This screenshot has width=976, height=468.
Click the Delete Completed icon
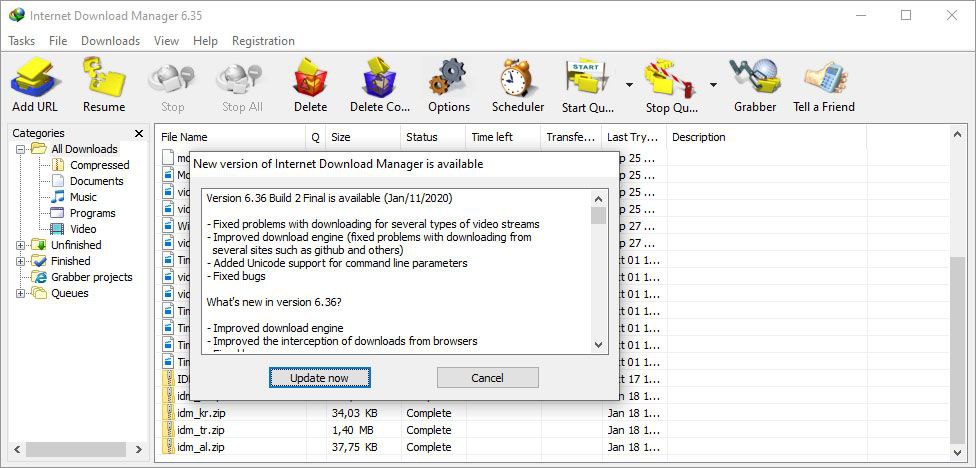tap(379, 78)
